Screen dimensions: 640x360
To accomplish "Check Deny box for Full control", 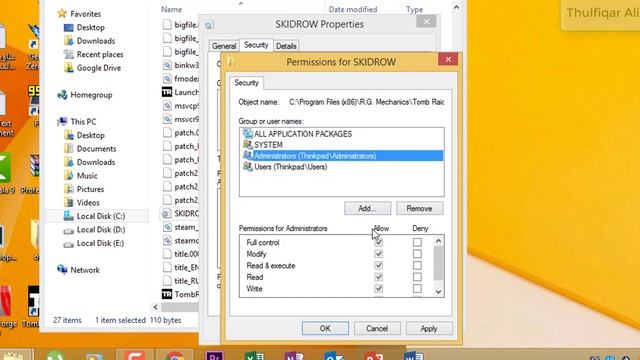I will point(417,242).
